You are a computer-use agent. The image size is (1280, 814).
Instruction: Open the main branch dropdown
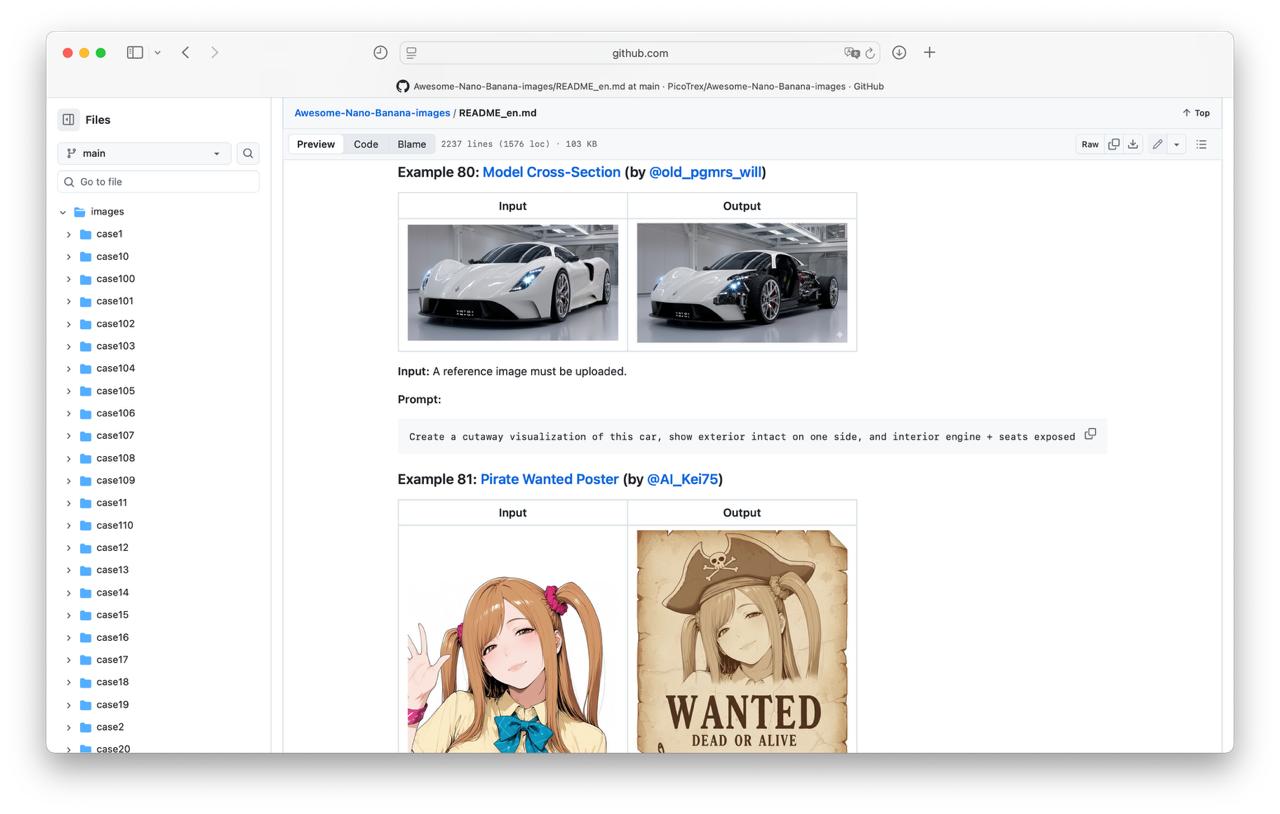pyautogui.click(x=144, y=153)
